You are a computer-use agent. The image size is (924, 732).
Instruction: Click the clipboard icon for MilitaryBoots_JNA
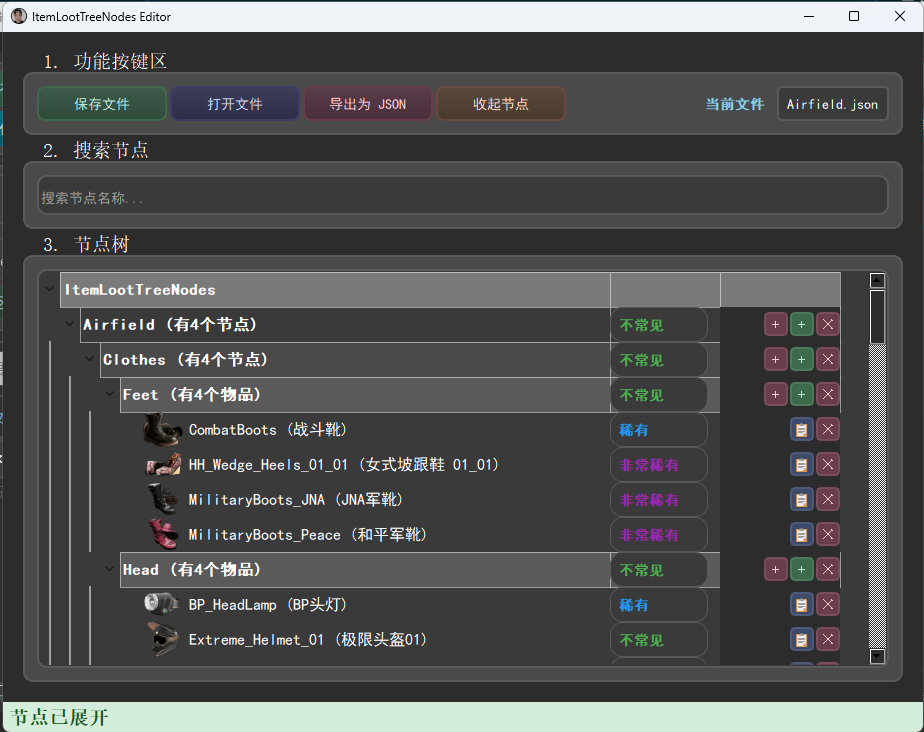[x=801, y=499]
